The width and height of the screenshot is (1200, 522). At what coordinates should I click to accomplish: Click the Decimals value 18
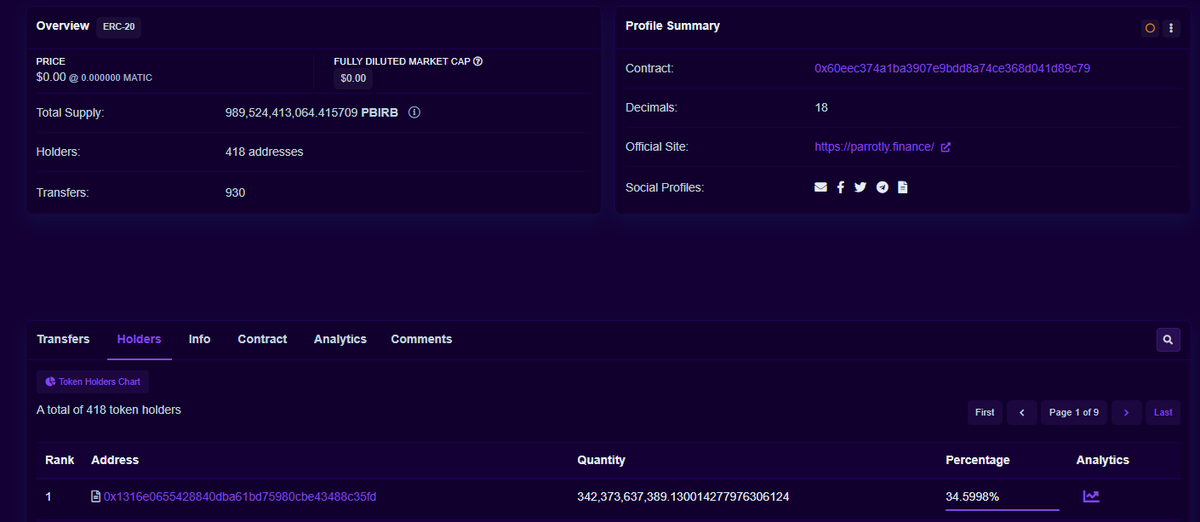click(x=821, y=107)
